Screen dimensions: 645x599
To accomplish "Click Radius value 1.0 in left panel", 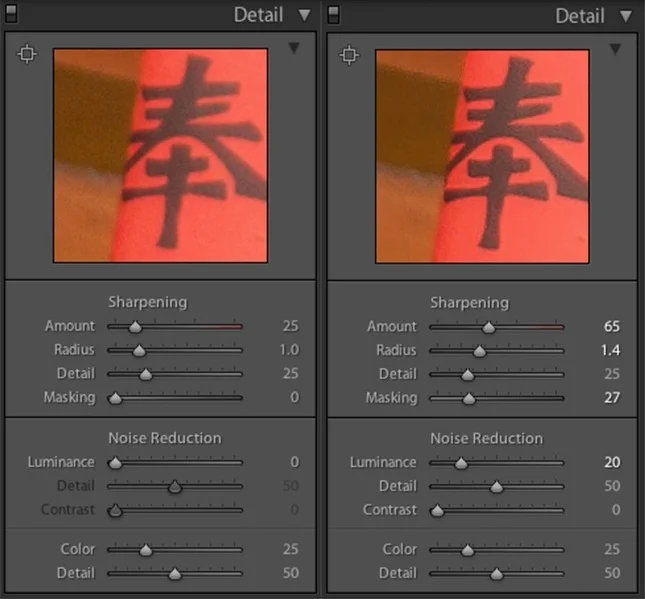I will coord(289,350).
